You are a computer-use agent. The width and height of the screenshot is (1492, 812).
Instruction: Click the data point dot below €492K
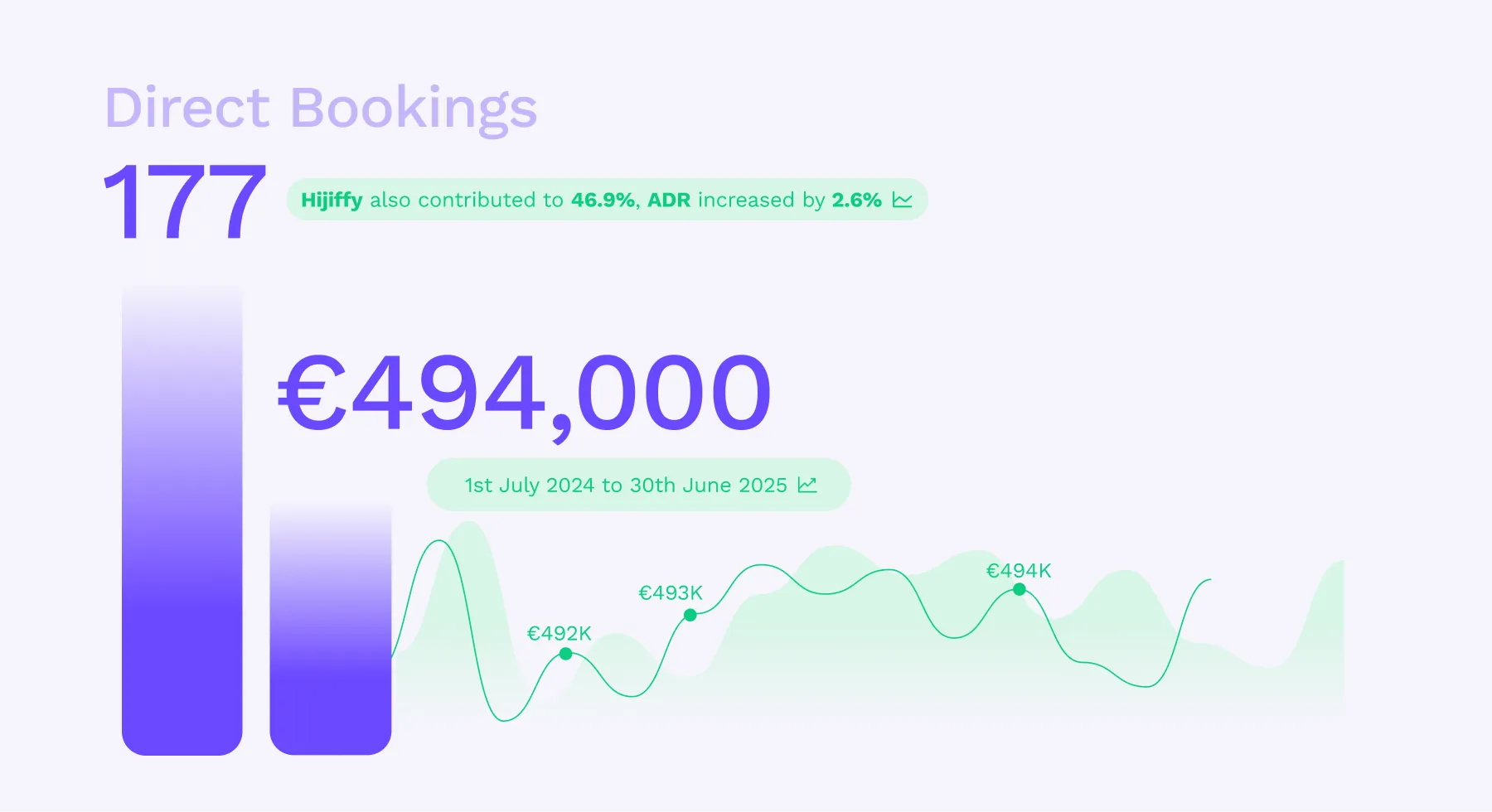565,654
